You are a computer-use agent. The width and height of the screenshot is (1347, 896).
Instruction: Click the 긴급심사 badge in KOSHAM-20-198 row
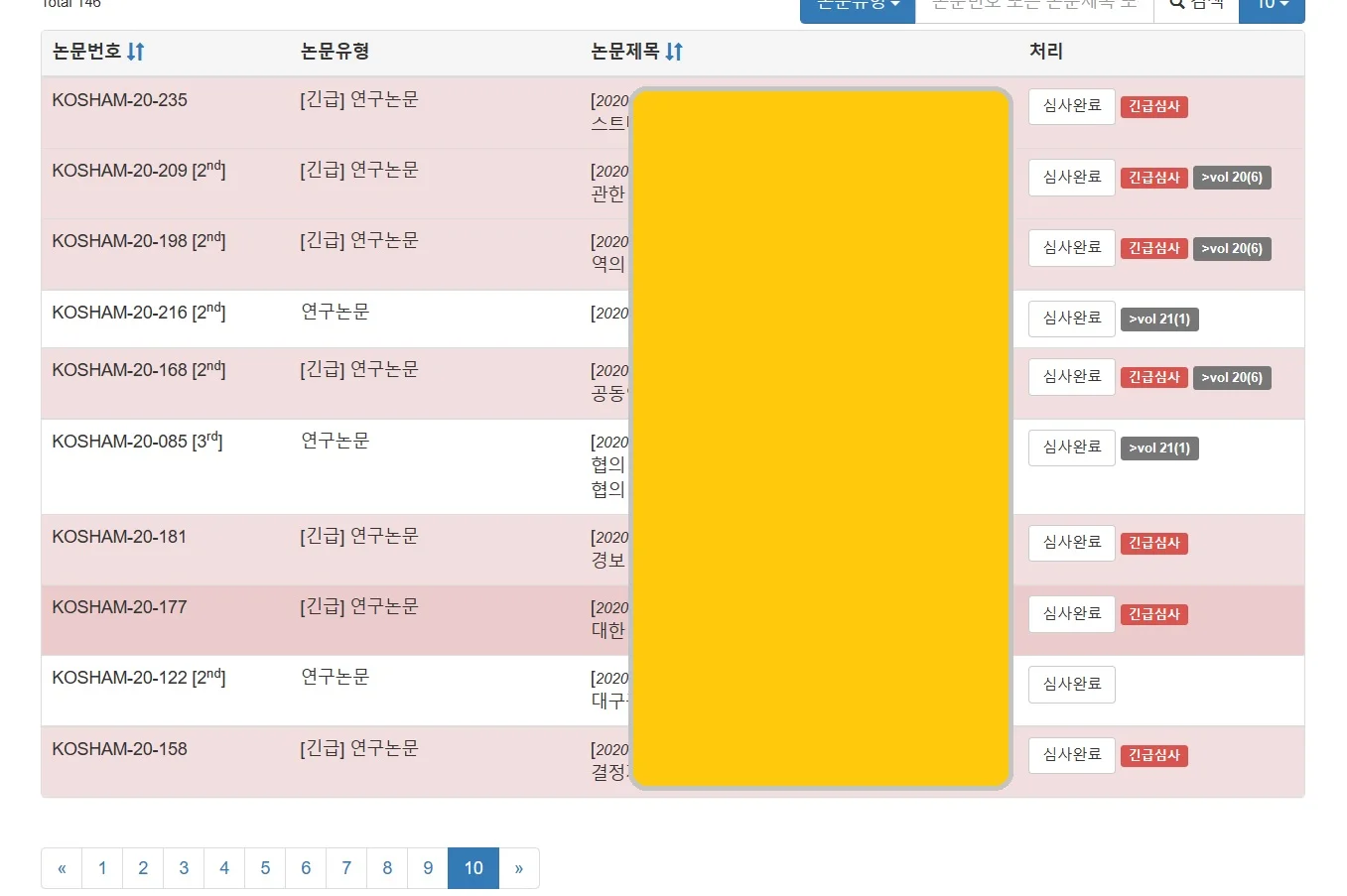(1154, 248)
